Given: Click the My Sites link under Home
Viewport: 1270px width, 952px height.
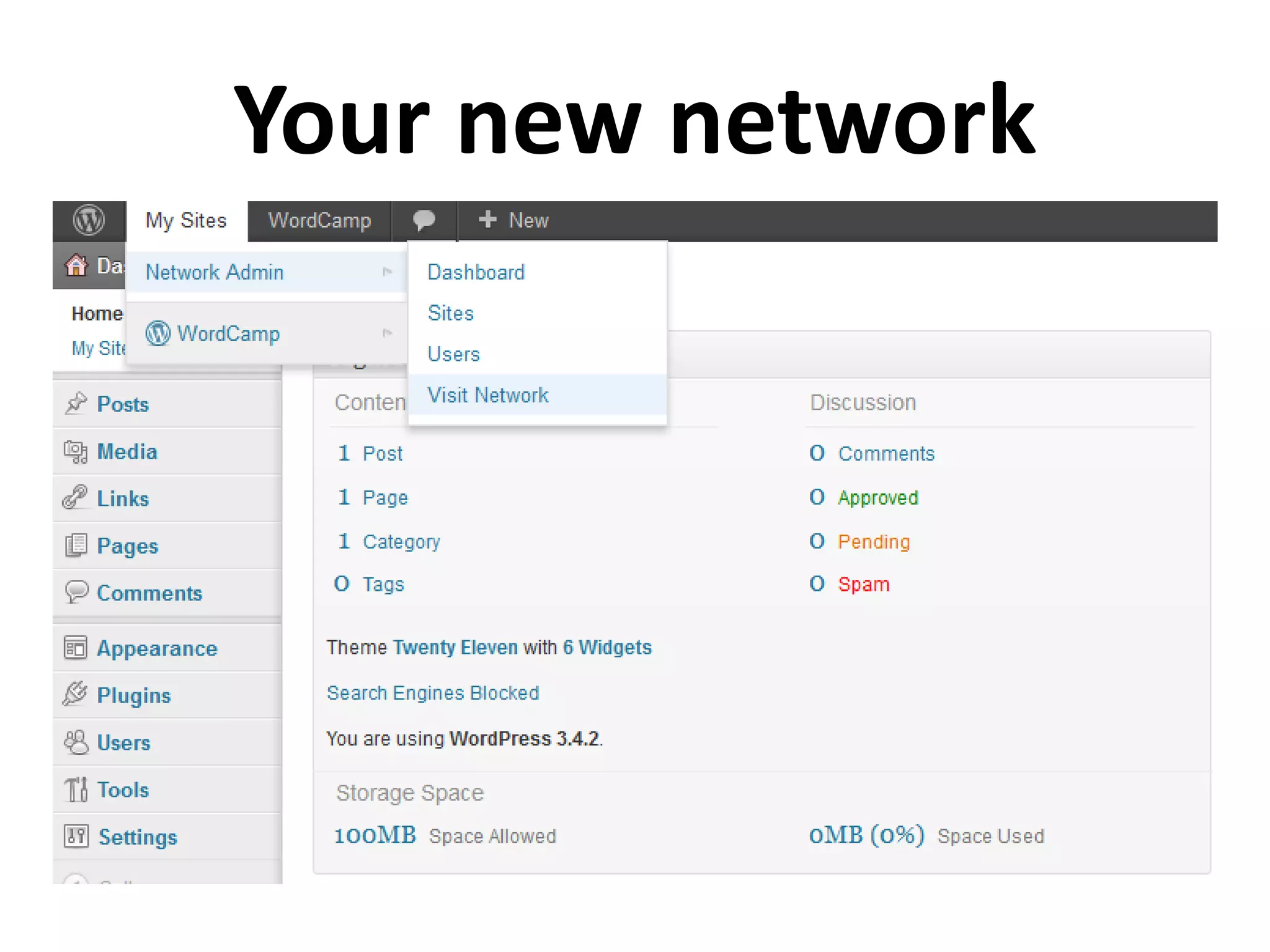Looking at the screenshot, I should (99, 348).
